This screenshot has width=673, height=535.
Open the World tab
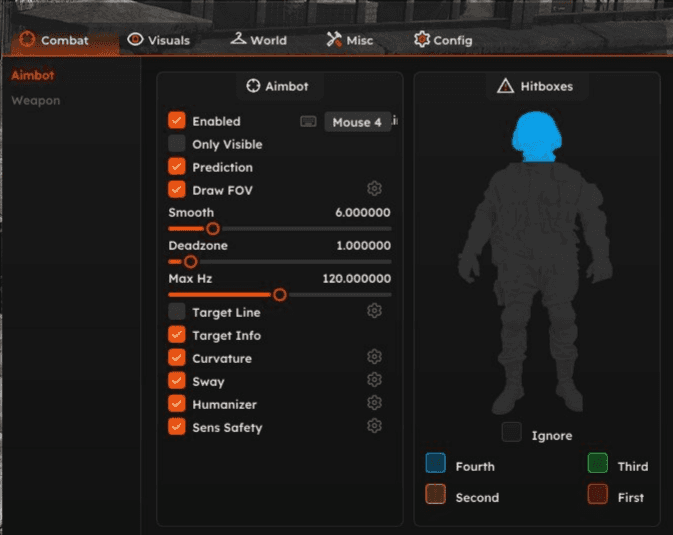(259, 40)
